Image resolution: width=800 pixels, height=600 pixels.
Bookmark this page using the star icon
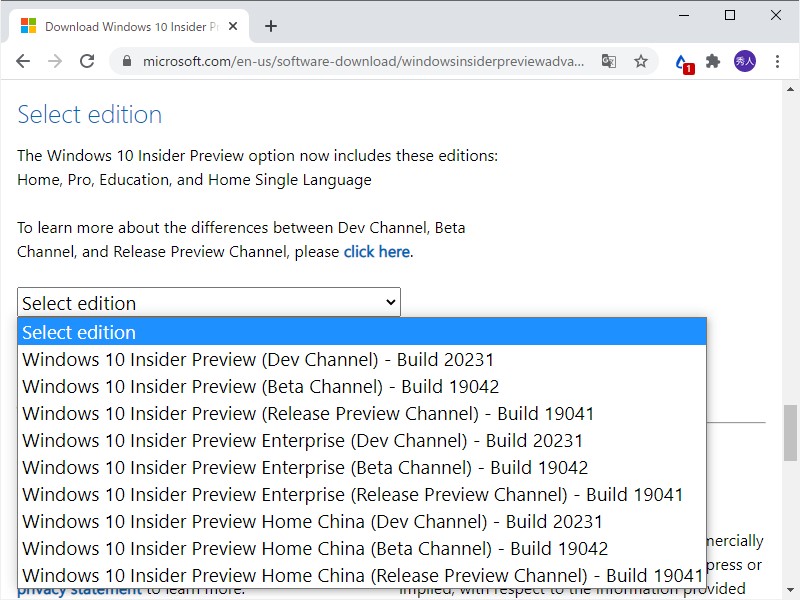click(640, 61)
